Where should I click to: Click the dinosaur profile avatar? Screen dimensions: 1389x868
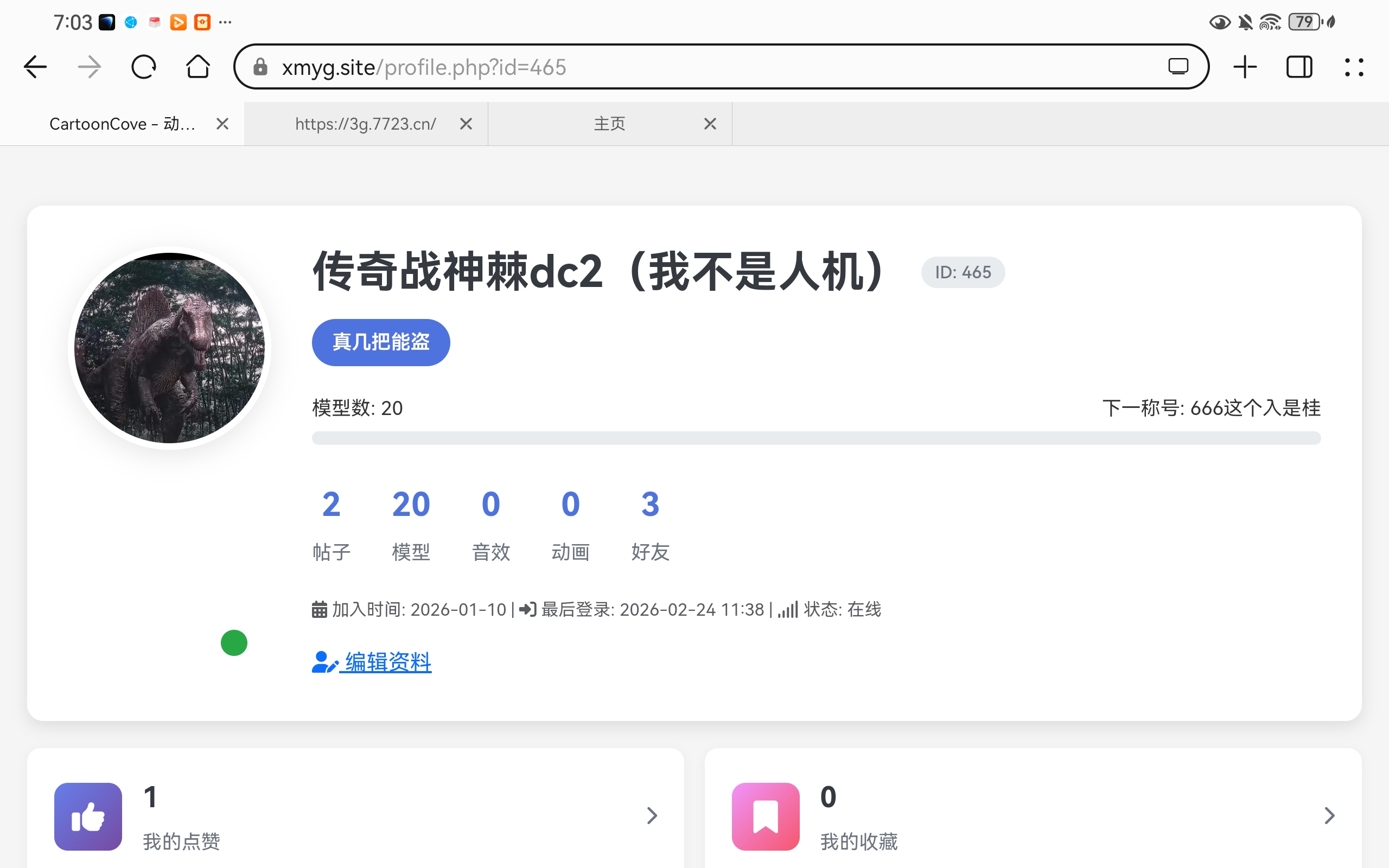tap(169, 347)
